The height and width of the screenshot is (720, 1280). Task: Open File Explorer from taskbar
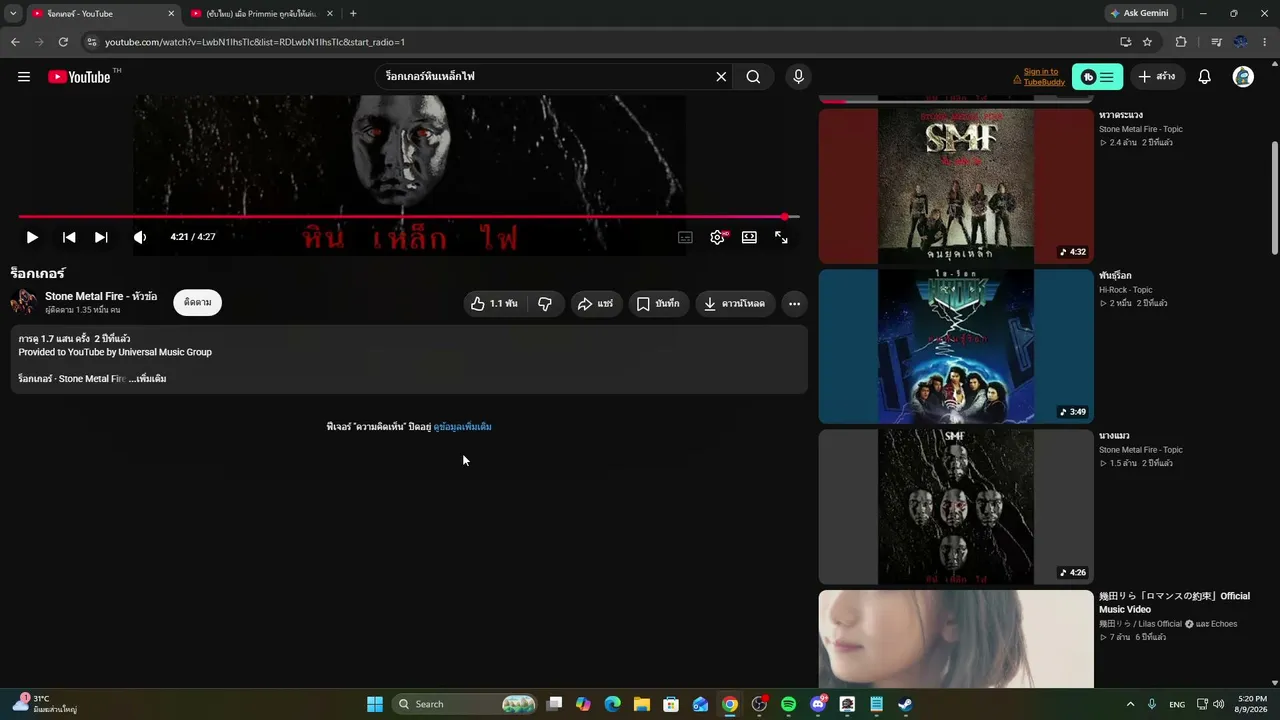(x=642, y=704)
